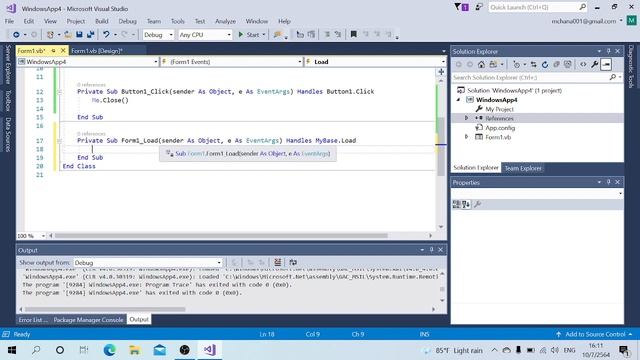This screenshot has width=640, height=360.
Task: Open the Load member dropdown
Action: (x=375, y=62)
